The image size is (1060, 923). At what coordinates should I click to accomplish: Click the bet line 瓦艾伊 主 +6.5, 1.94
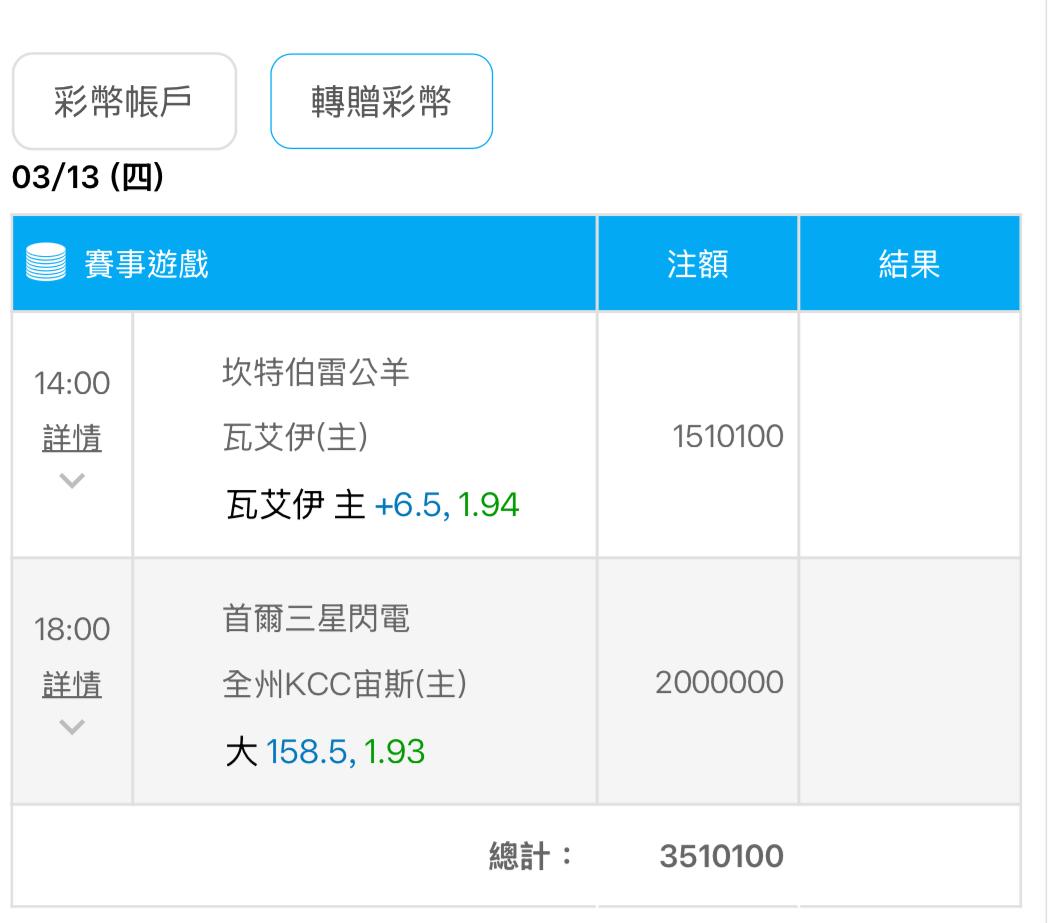[x=372, y=505]
